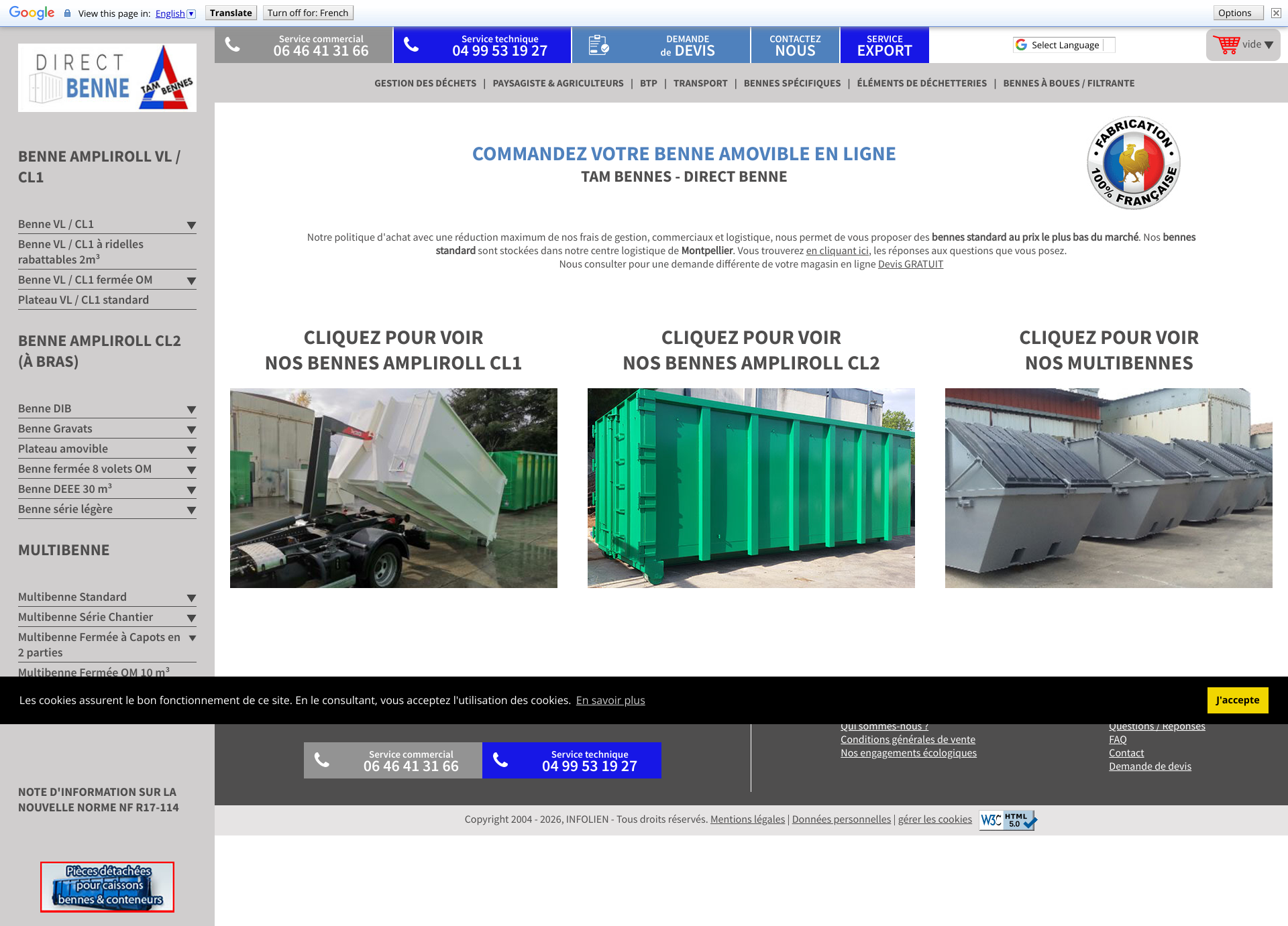Open the Transport menu item

(x=700, y=83)
